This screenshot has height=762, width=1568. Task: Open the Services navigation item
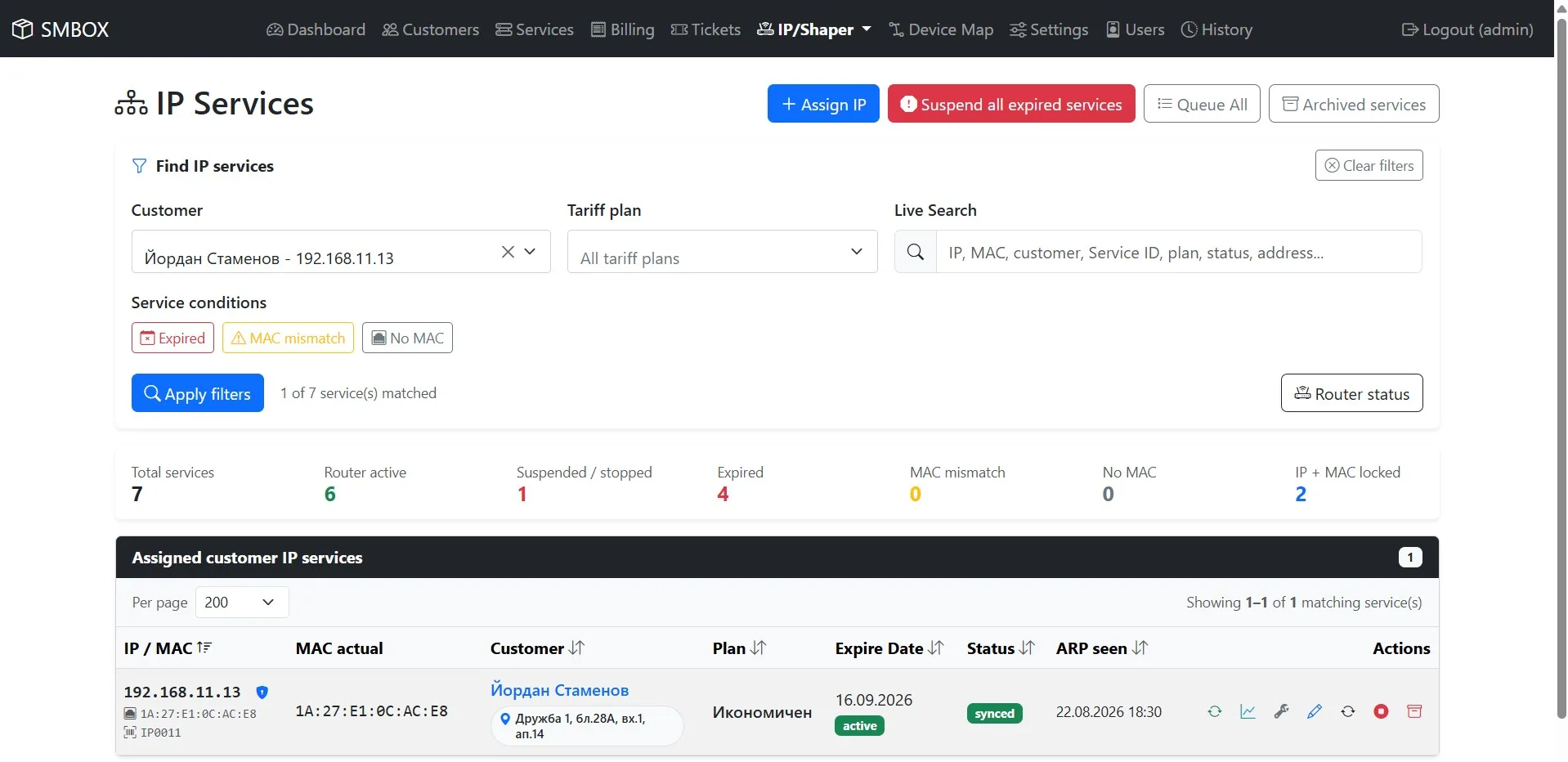535,29
